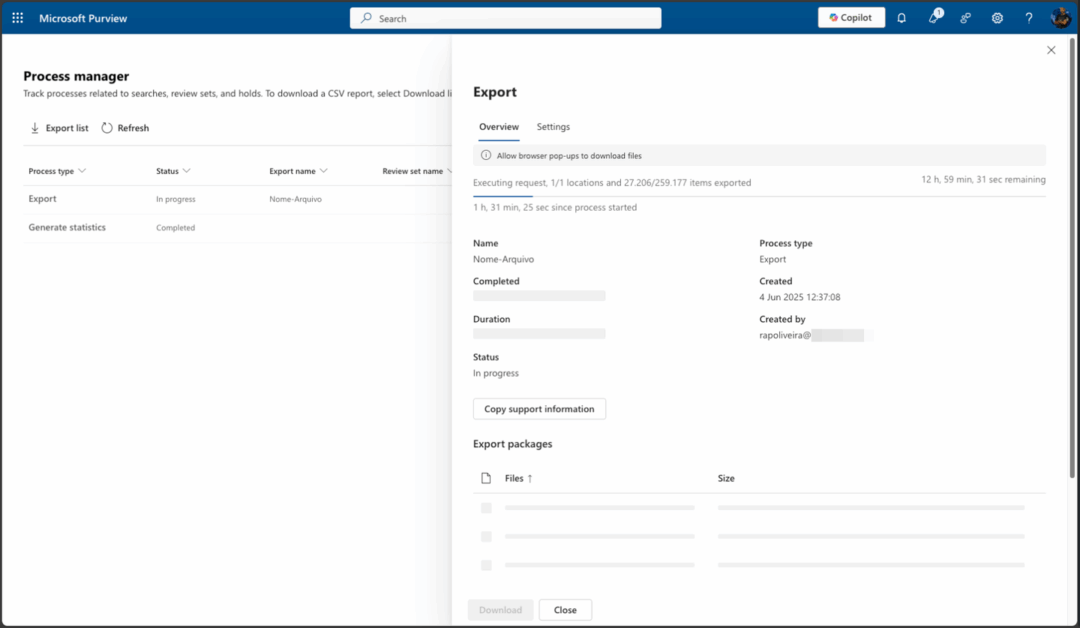Click the created date 4 Jun 2025 12:37:08
This screenshot has height=628, width=1080.
(800, 297)
